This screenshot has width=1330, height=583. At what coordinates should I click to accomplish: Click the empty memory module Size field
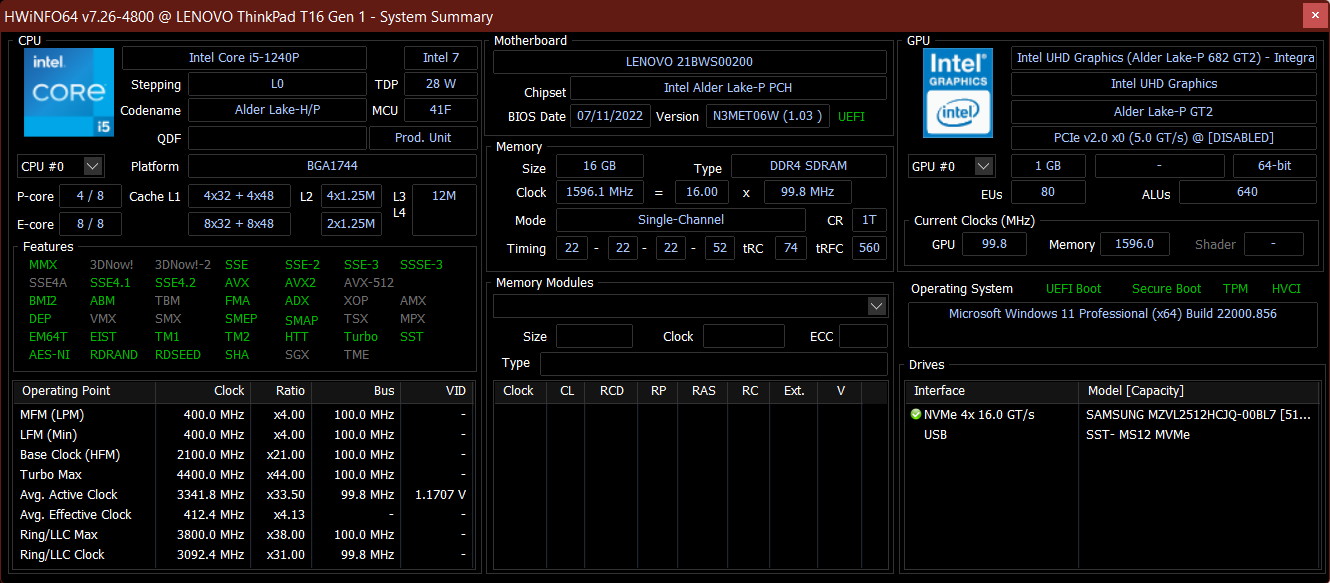click(594, 336)
